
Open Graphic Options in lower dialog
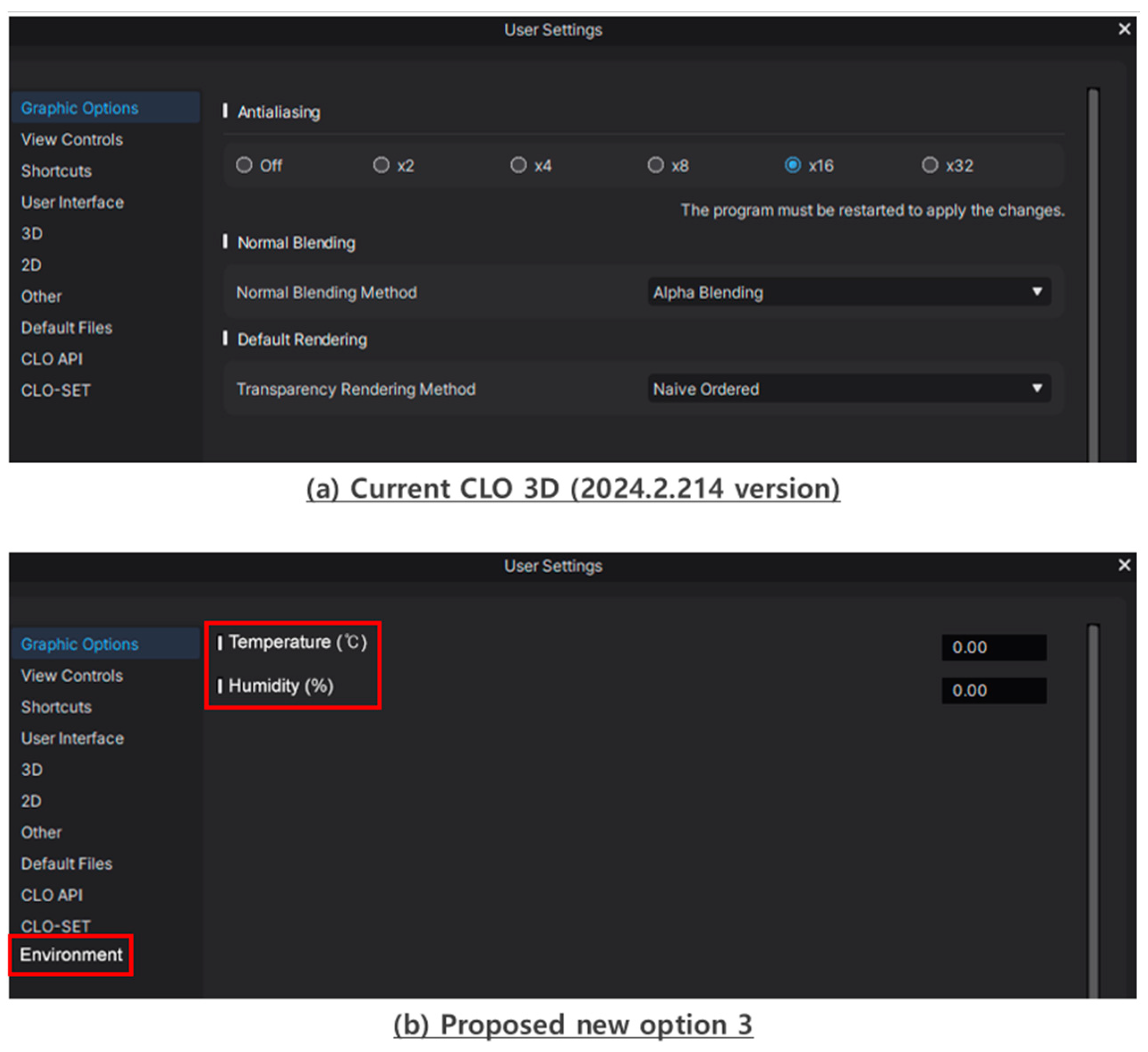point(106,644)
